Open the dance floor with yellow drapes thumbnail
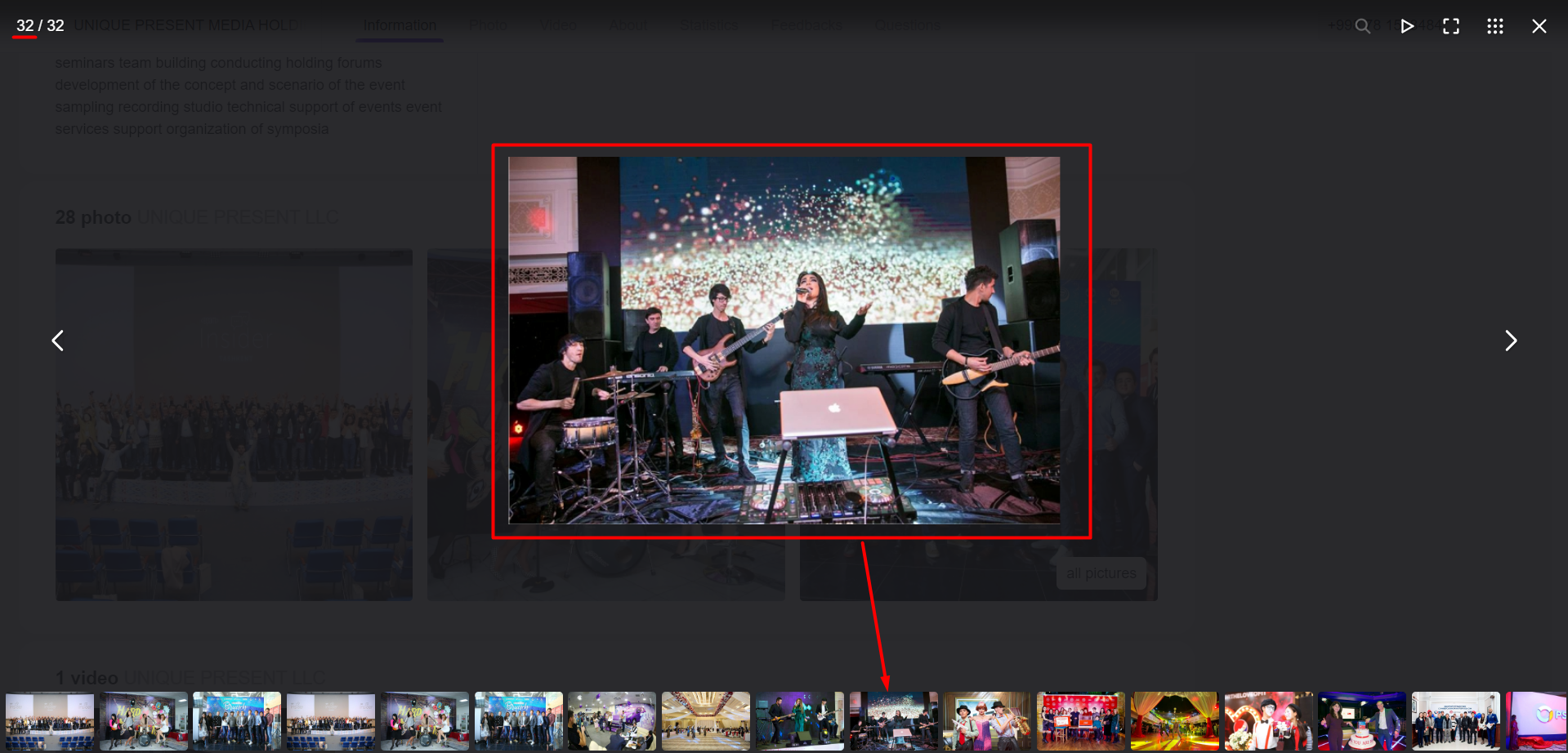The height and width of the screenshot is (753, 1568). point(1175,721)
